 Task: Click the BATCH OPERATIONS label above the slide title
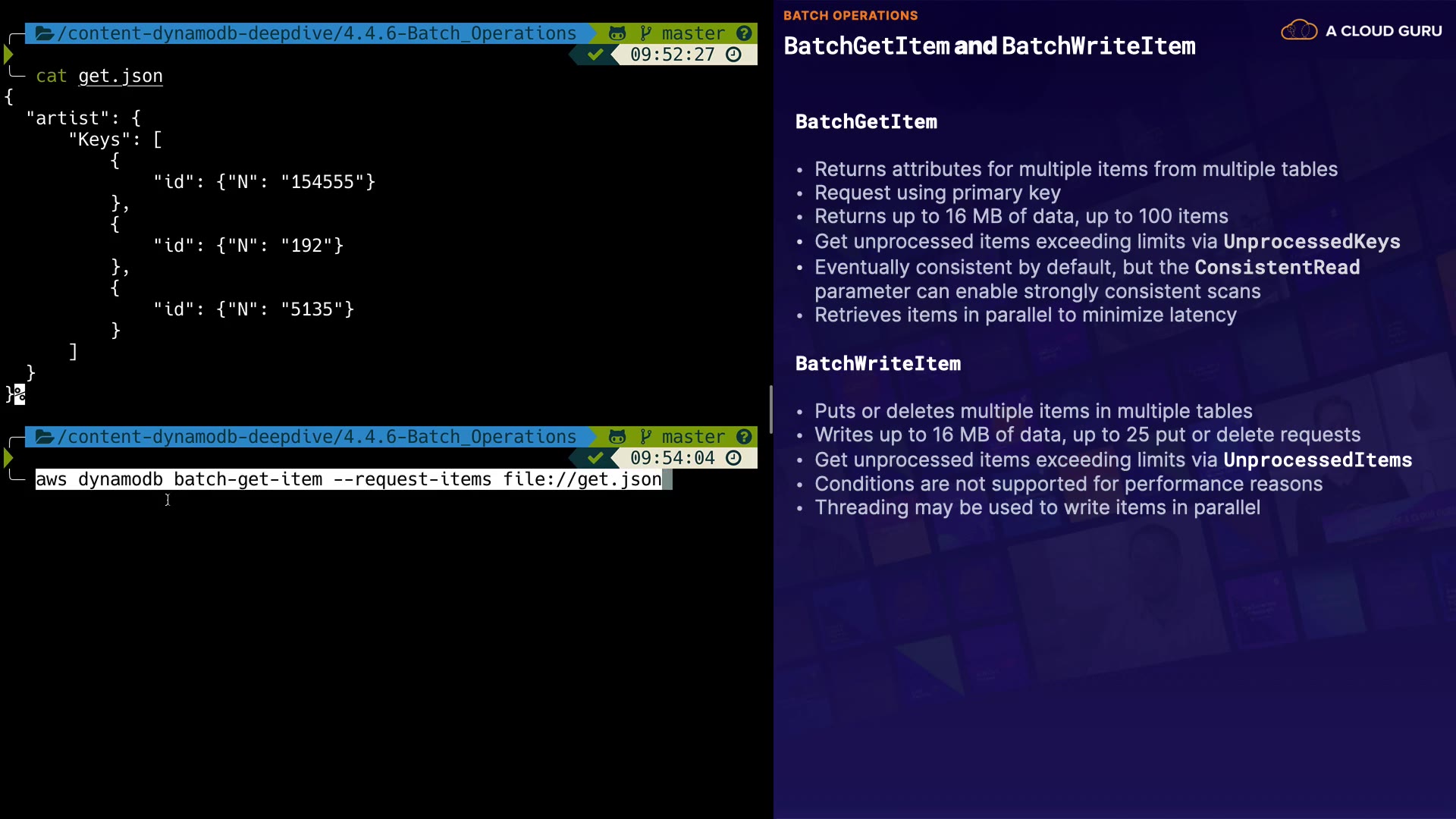pyautogui.click(x=850, y=16)
